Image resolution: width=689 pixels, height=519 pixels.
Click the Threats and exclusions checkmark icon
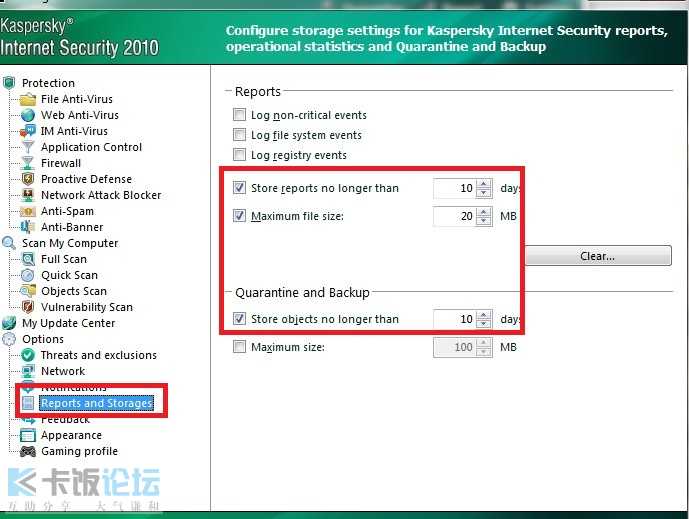28,355
